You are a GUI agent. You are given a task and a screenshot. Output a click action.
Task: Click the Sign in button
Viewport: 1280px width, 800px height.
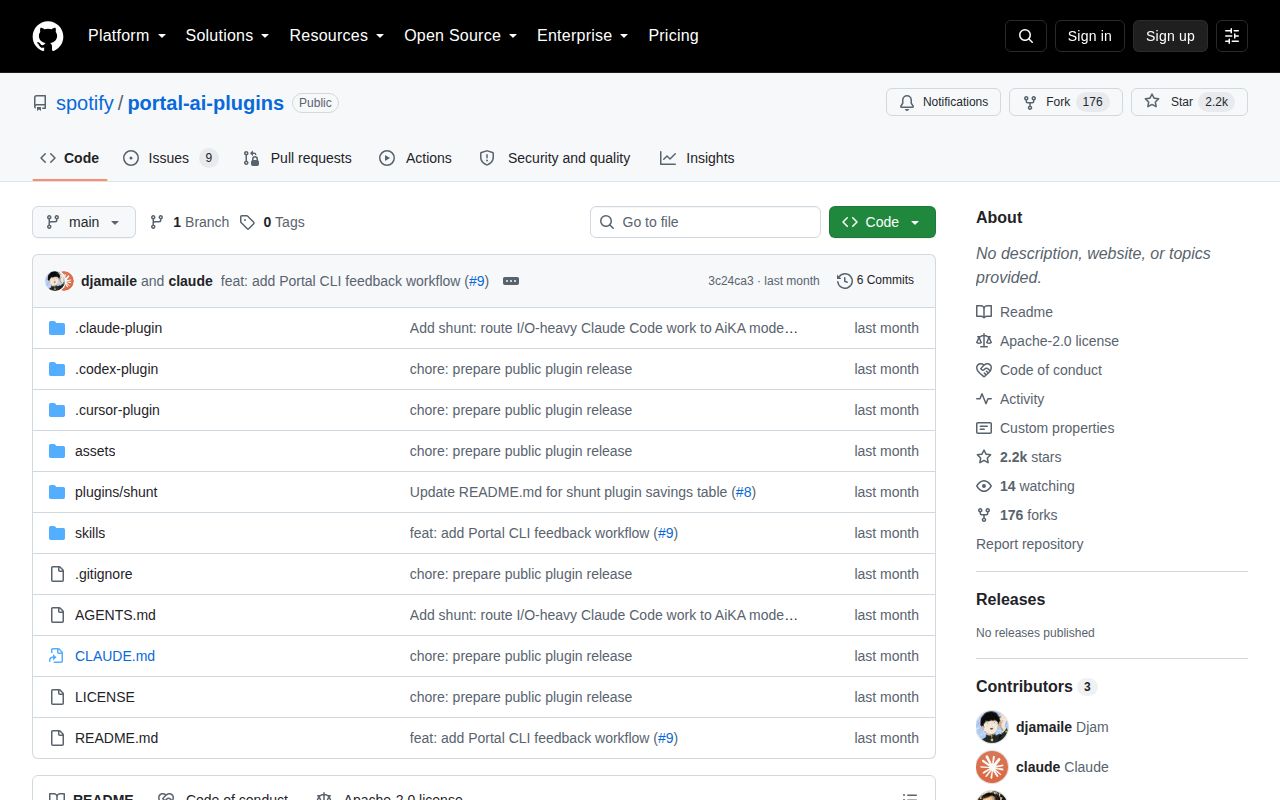click(x=1089, y=36)
